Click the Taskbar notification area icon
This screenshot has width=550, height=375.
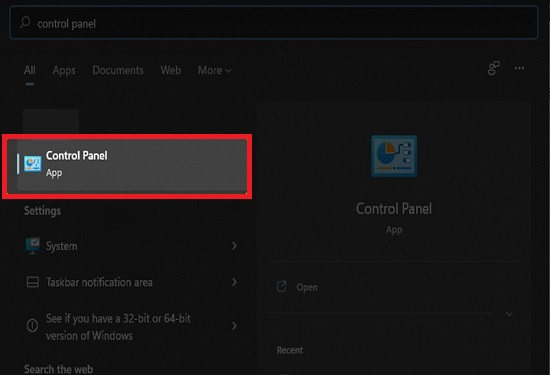tap(33, 282)
